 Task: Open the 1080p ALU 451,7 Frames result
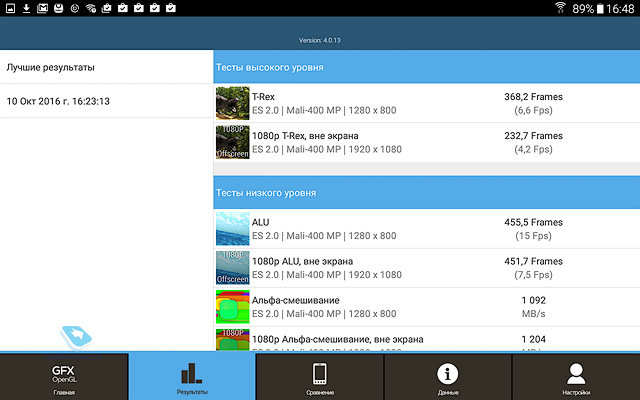pos(533,268)
